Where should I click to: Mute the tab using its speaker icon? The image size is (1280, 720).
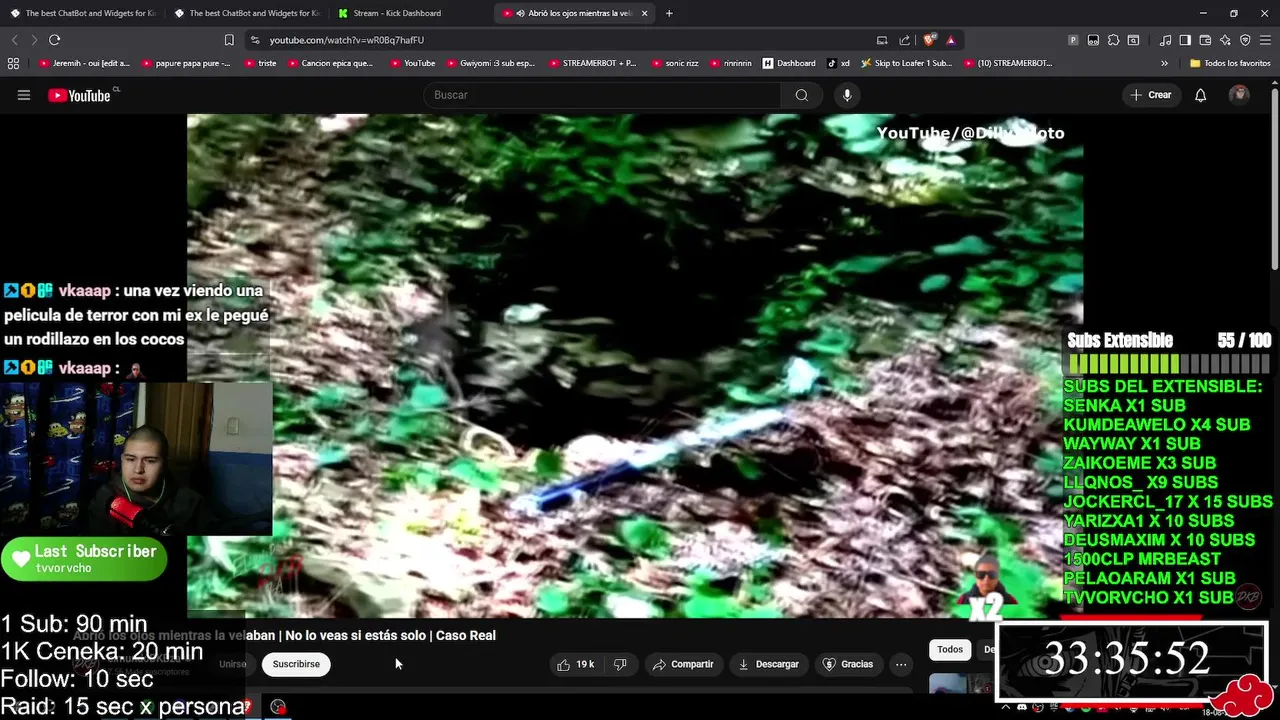(x=521, y=13)
